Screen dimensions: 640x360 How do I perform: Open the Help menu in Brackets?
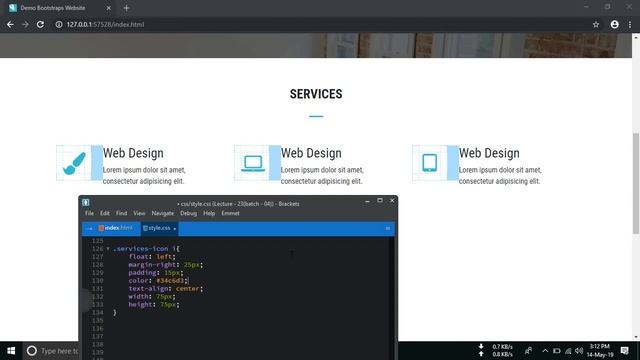click(x=209, y=213)
